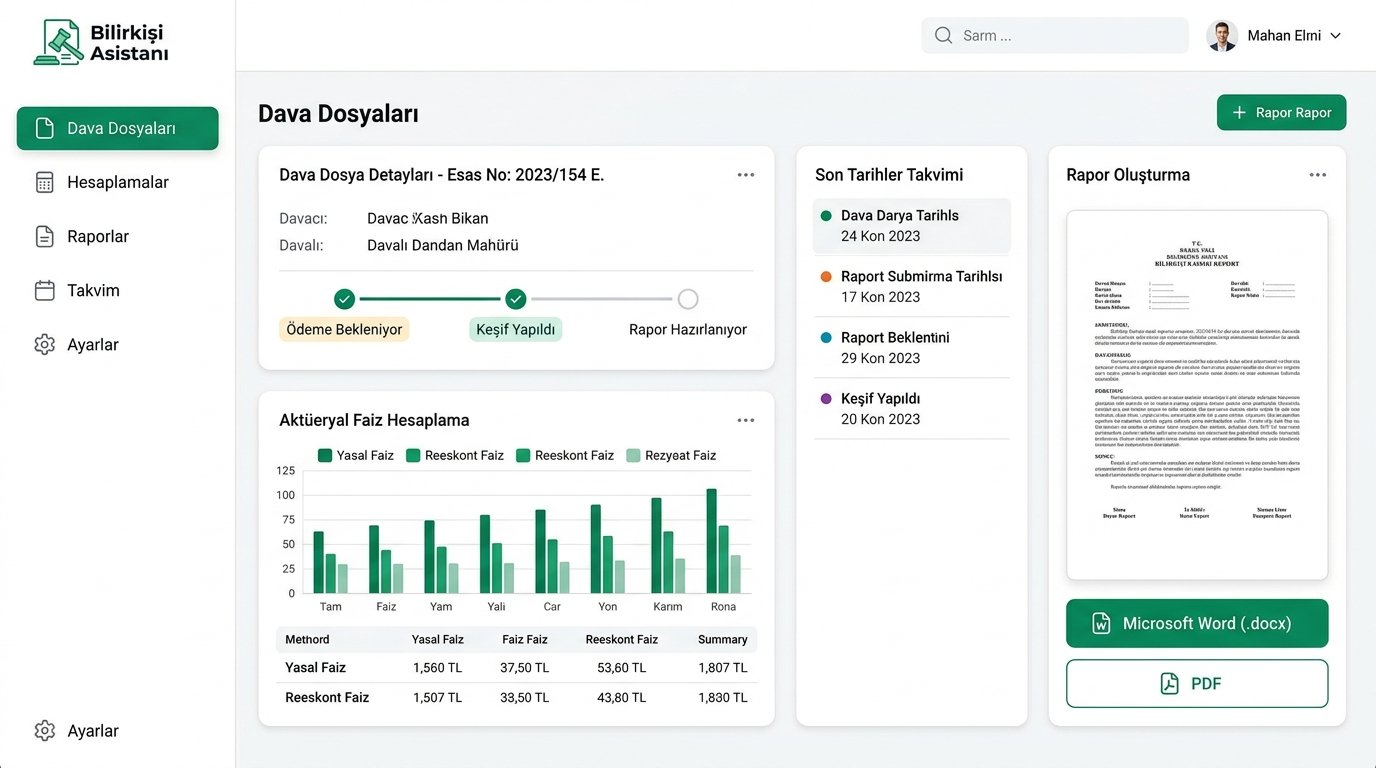Go to Hesaplamalar in the sidebar

click(117, 182)
